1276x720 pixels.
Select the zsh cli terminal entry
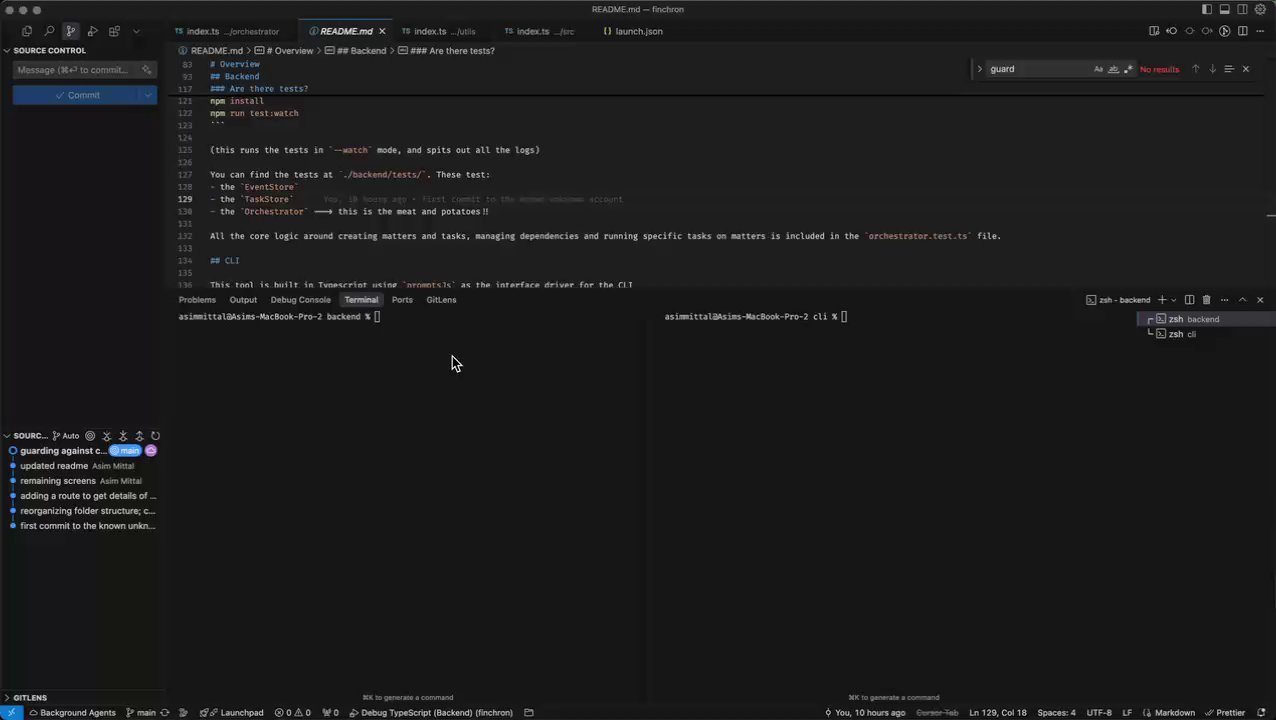[1205, 334]
